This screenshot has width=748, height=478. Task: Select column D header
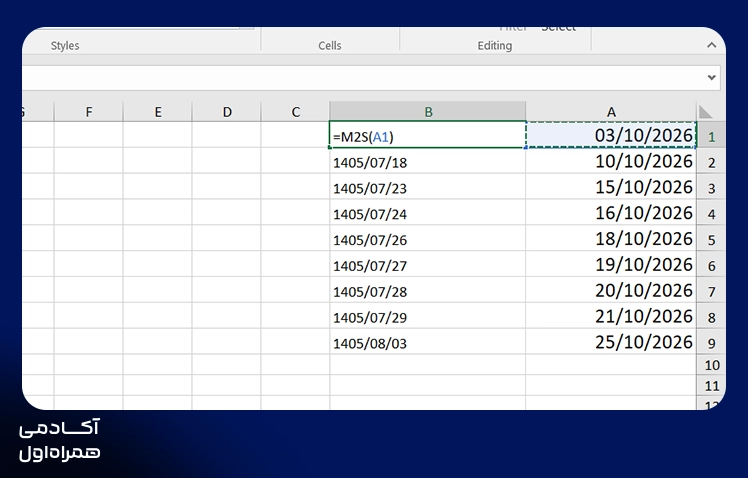(227, 112)
